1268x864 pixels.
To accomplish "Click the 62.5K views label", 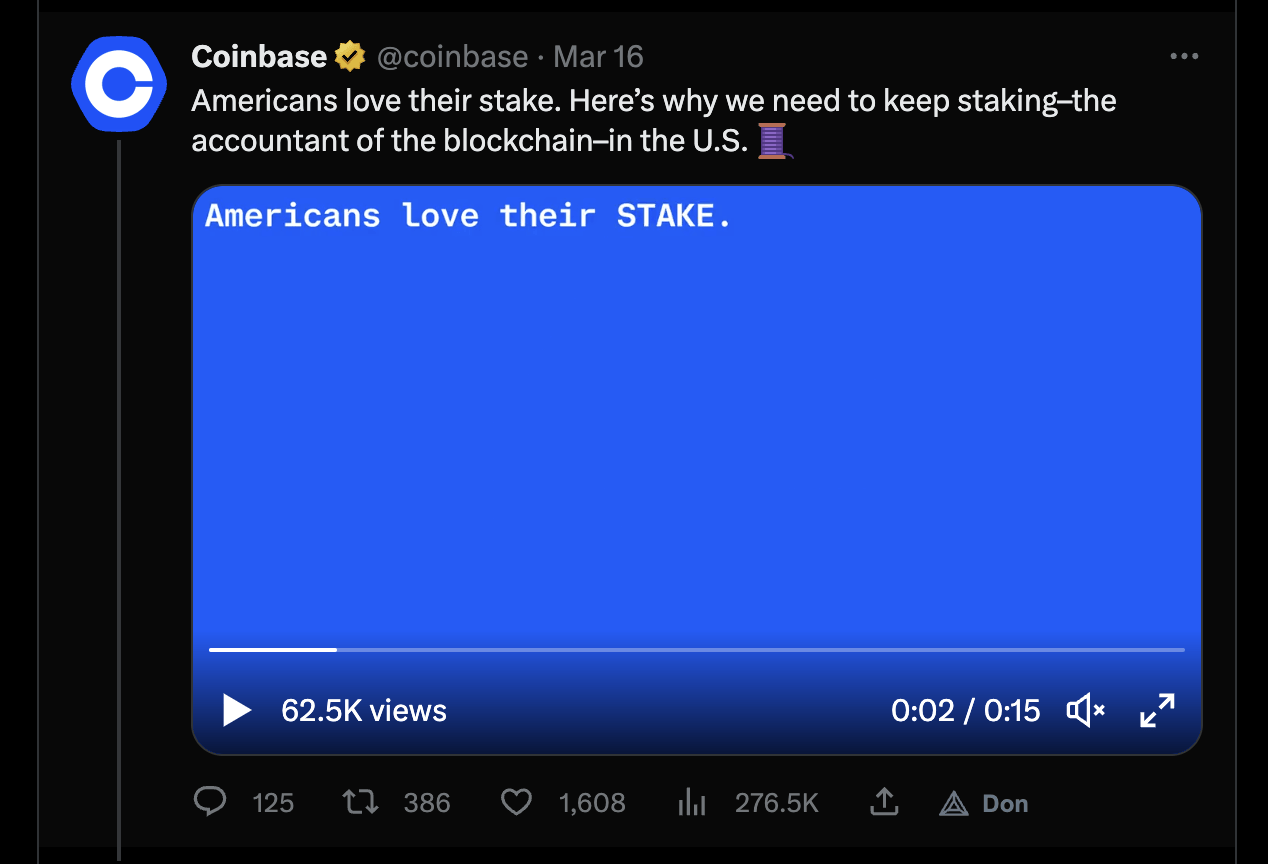I will 364,711.
